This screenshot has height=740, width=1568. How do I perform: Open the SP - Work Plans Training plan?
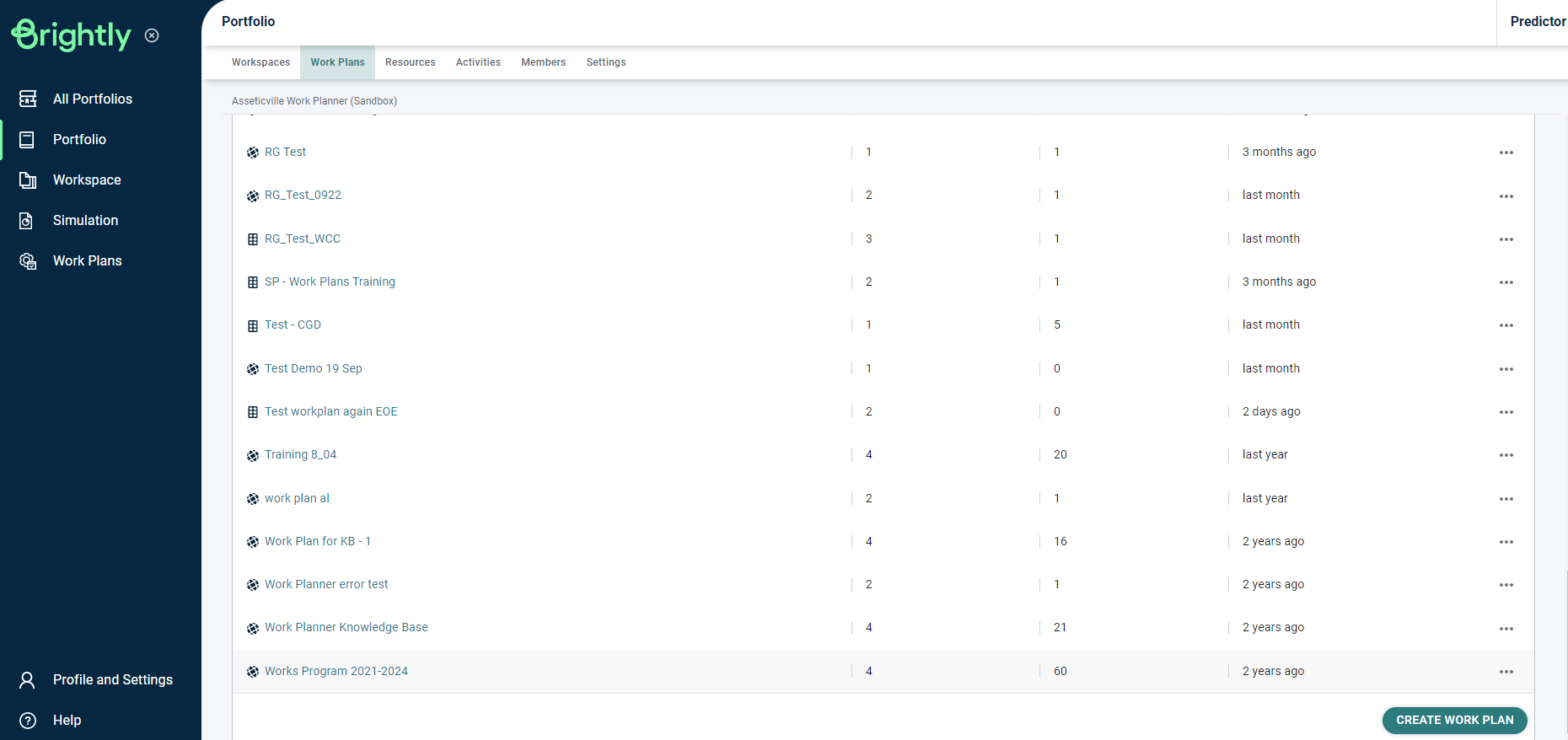330,282
